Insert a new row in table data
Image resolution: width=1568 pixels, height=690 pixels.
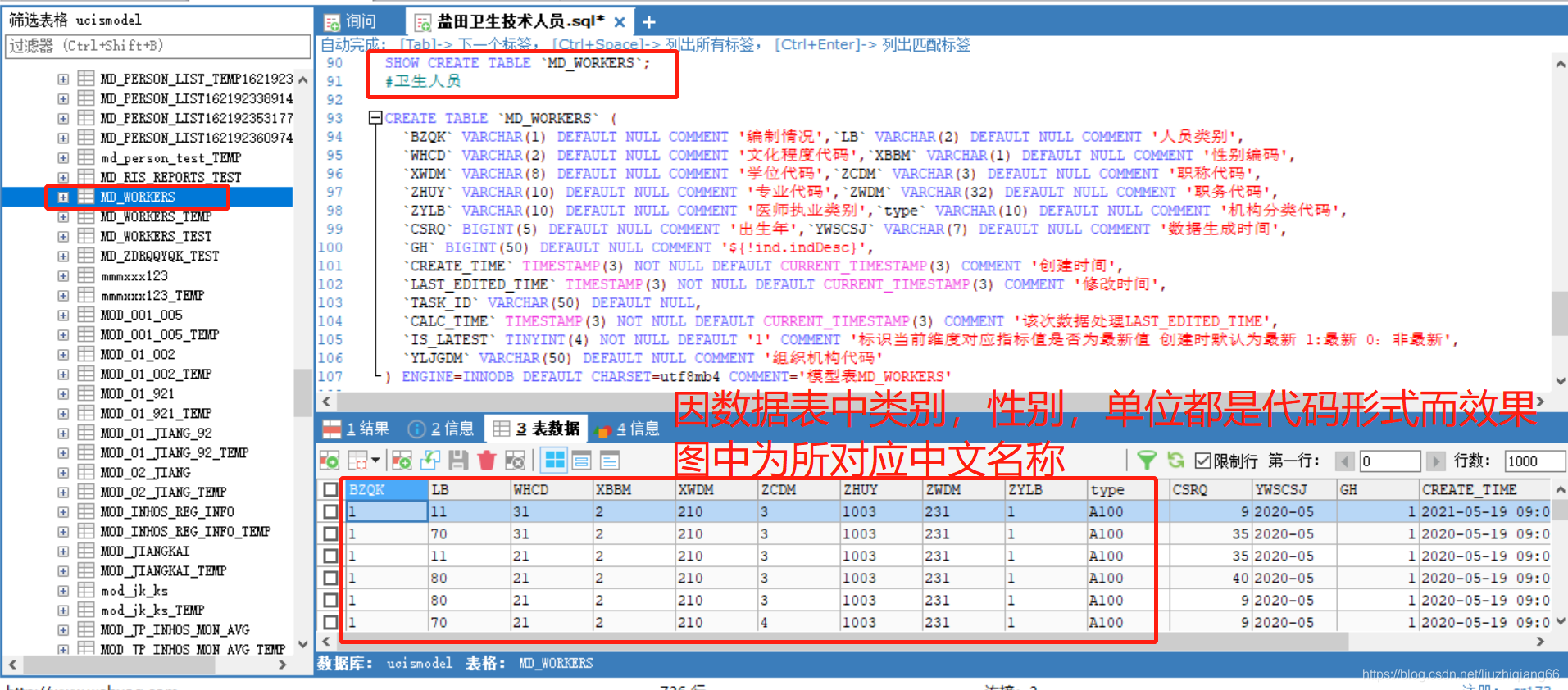(402, 461)
